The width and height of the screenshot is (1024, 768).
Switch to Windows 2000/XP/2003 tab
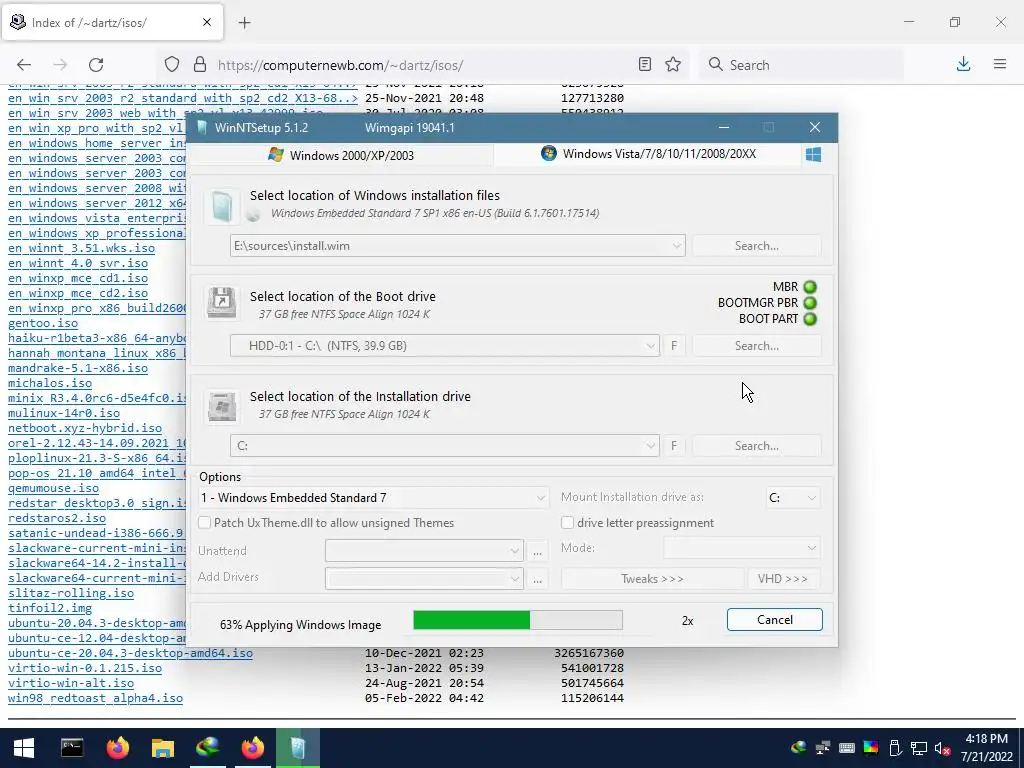(341, 155)
